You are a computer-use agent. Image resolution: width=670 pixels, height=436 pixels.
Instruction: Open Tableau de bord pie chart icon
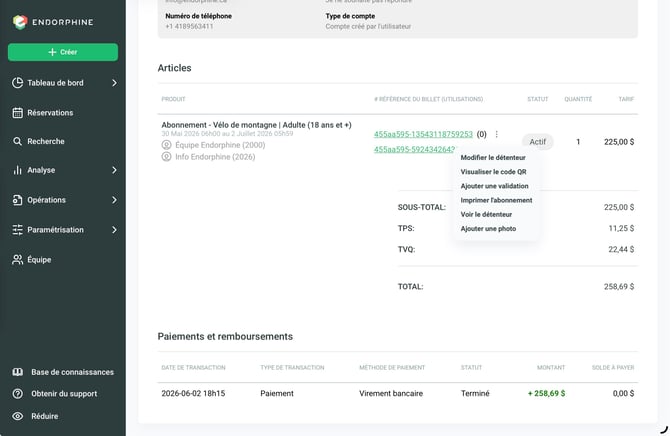(18, 83)
